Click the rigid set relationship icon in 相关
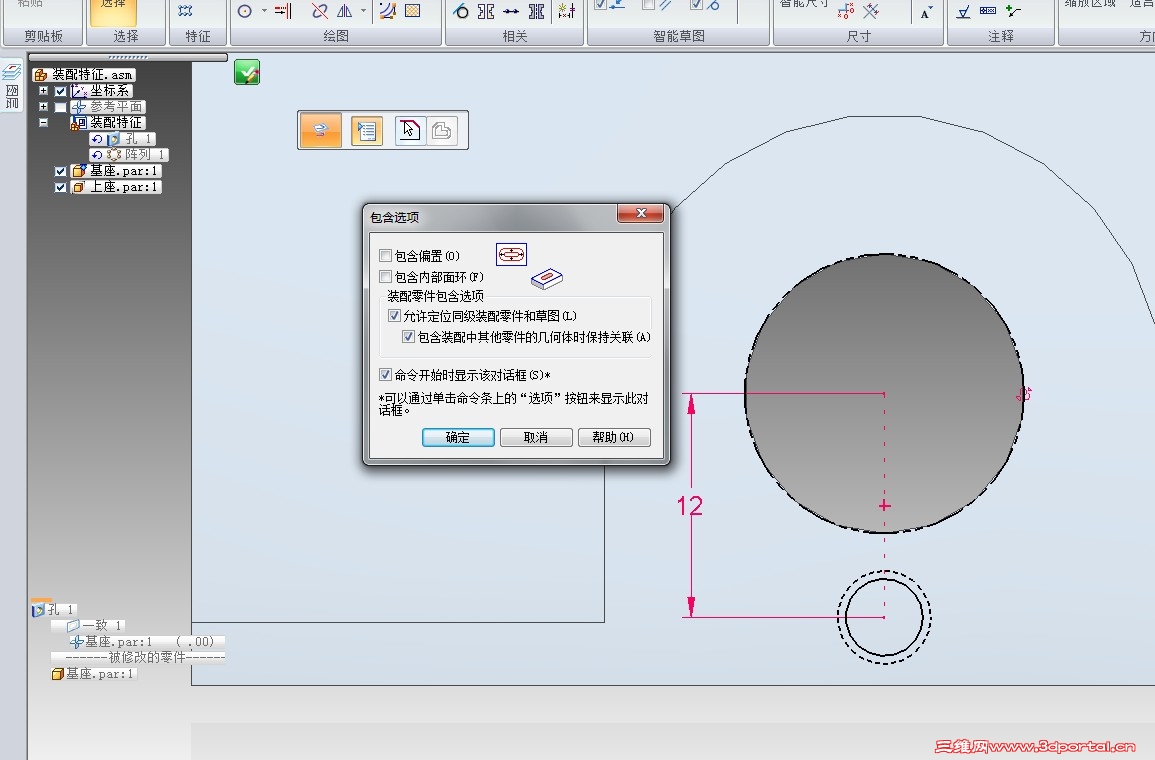 (x=537, y=11)
